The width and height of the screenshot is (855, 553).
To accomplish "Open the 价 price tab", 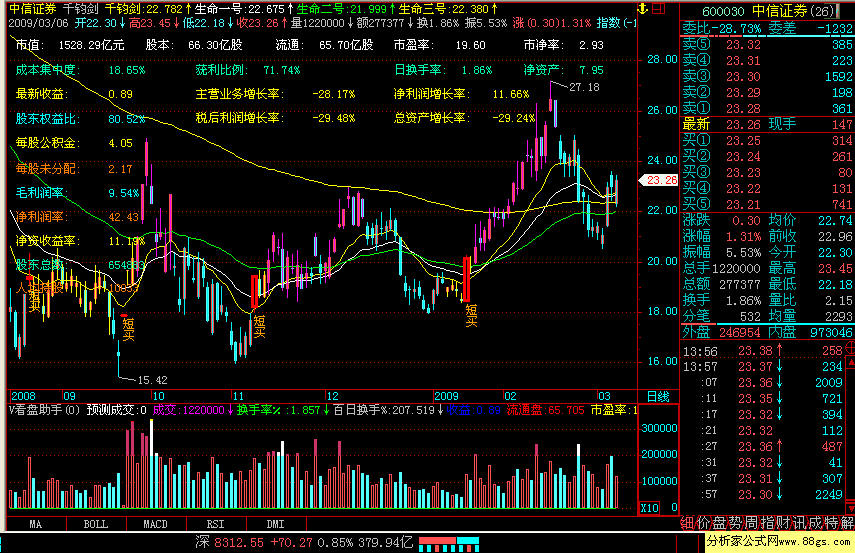I will 703,523.
